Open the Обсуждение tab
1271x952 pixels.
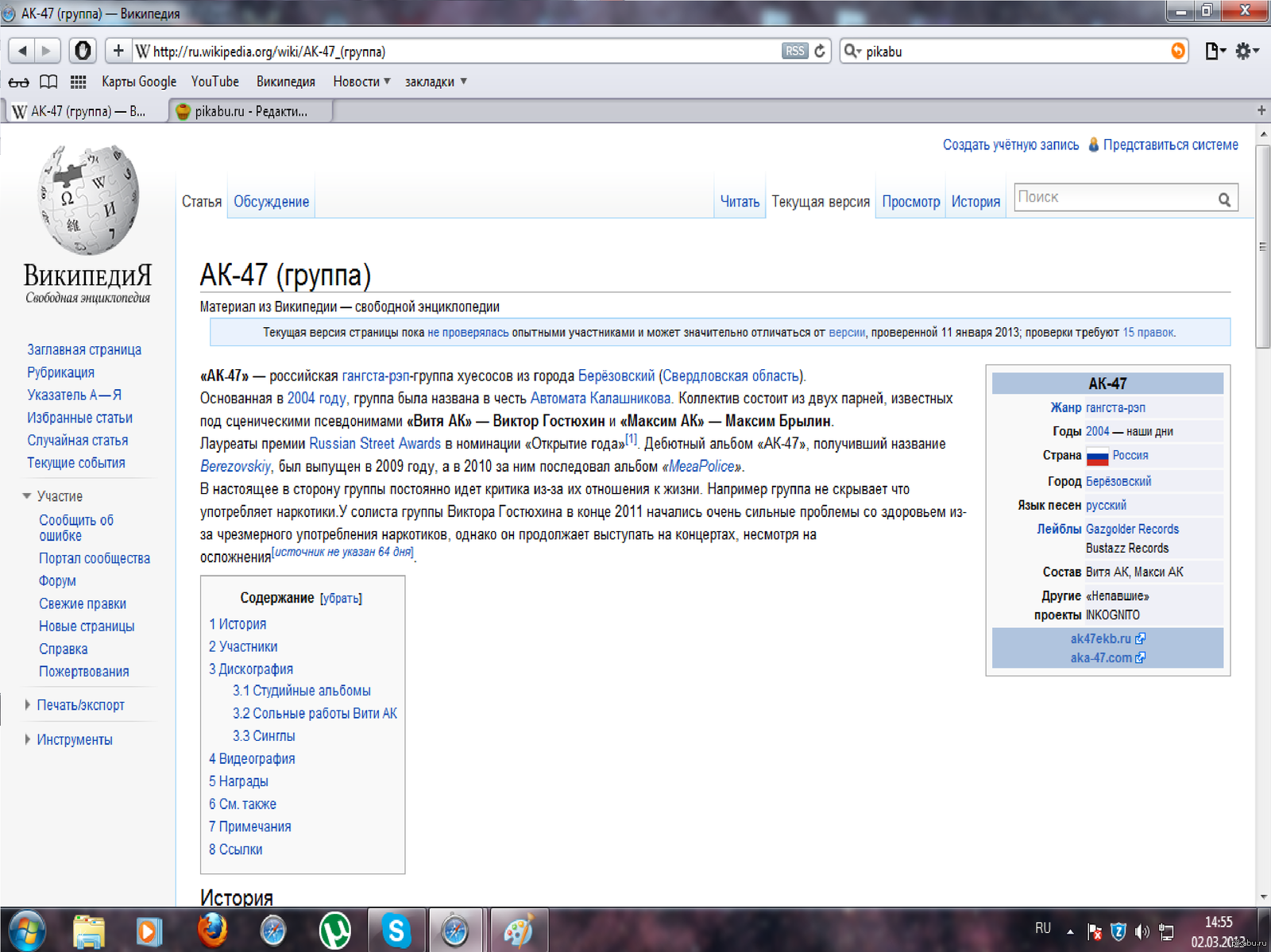[x=271, y=202]
